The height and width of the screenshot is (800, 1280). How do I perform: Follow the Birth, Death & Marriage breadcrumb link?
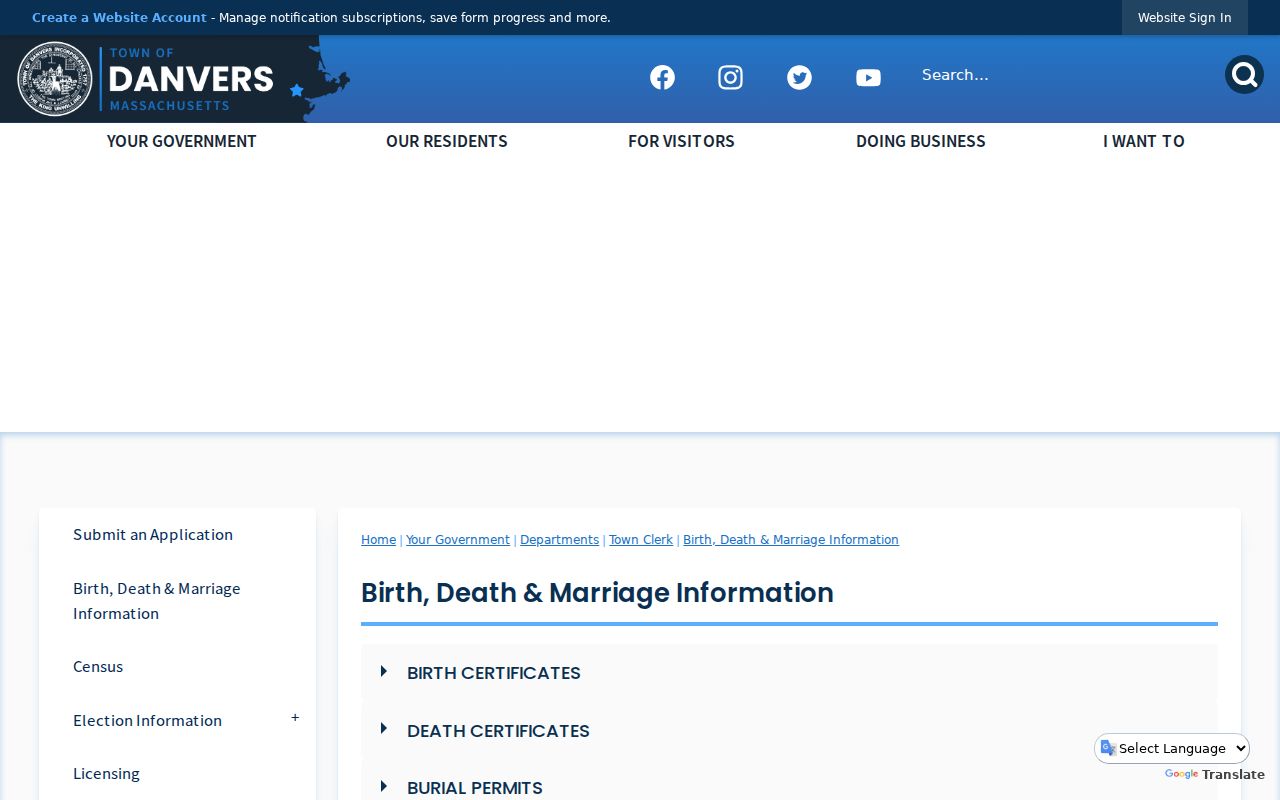coord(791,540)
